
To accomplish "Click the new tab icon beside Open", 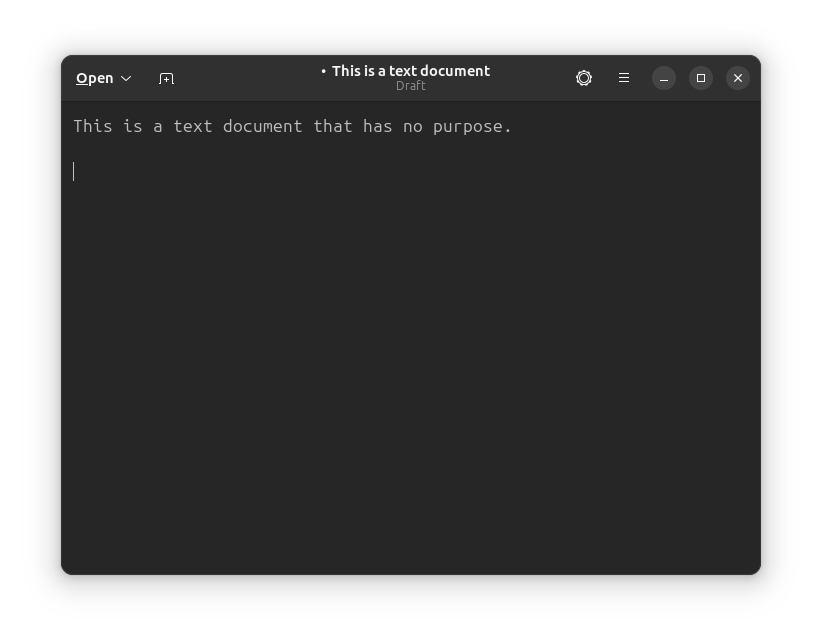I will [x=166, y=78].
